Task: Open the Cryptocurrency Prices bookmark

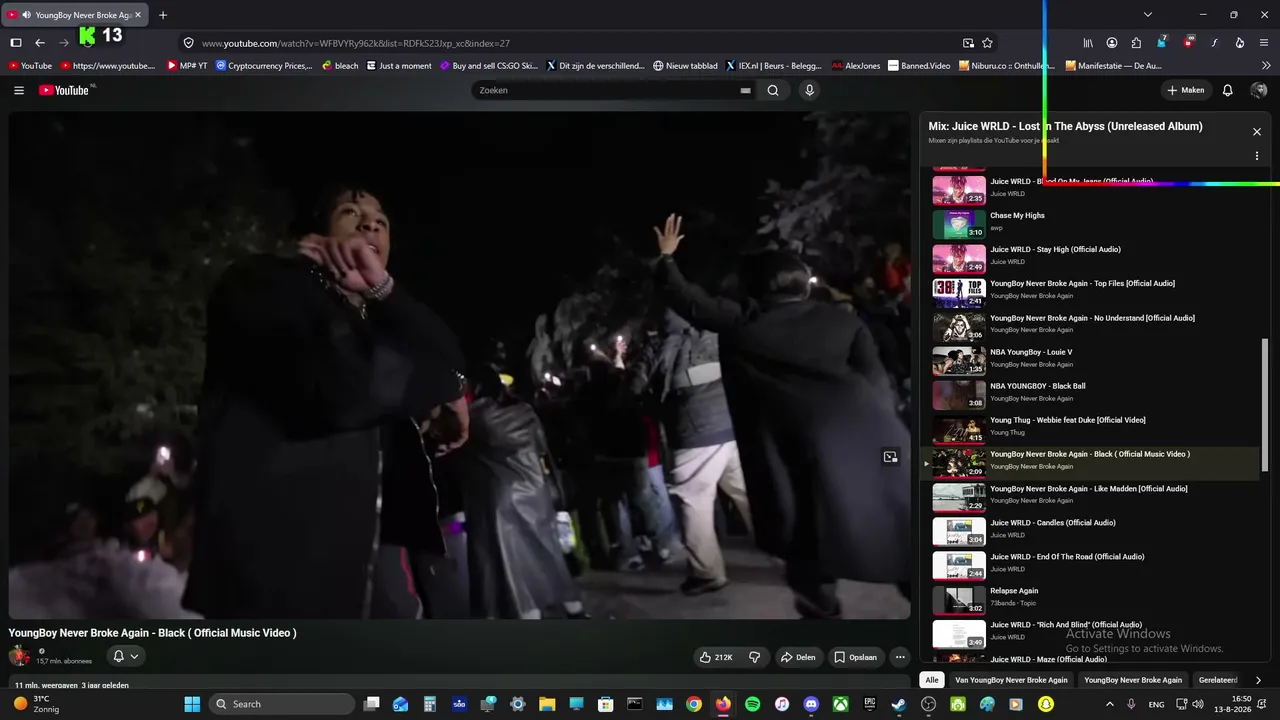Action: pos(264,66)
